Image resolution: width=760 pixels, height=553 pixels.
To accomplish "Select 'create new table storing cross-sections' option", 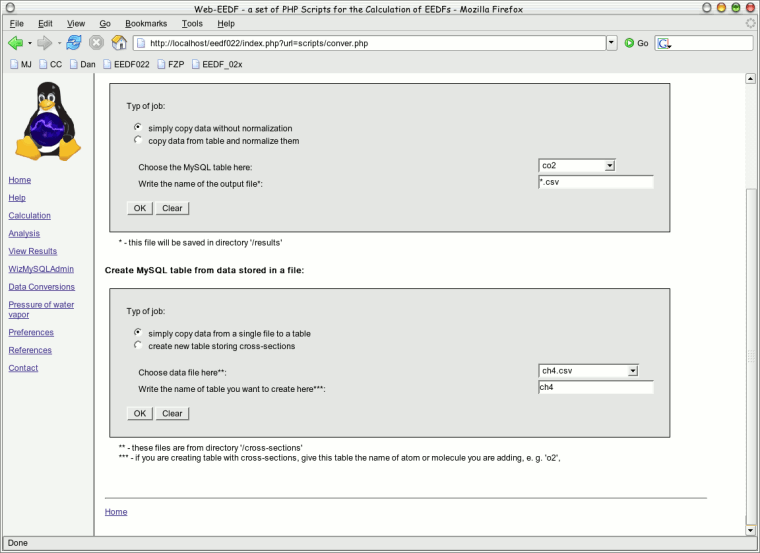I will (138, 346).
